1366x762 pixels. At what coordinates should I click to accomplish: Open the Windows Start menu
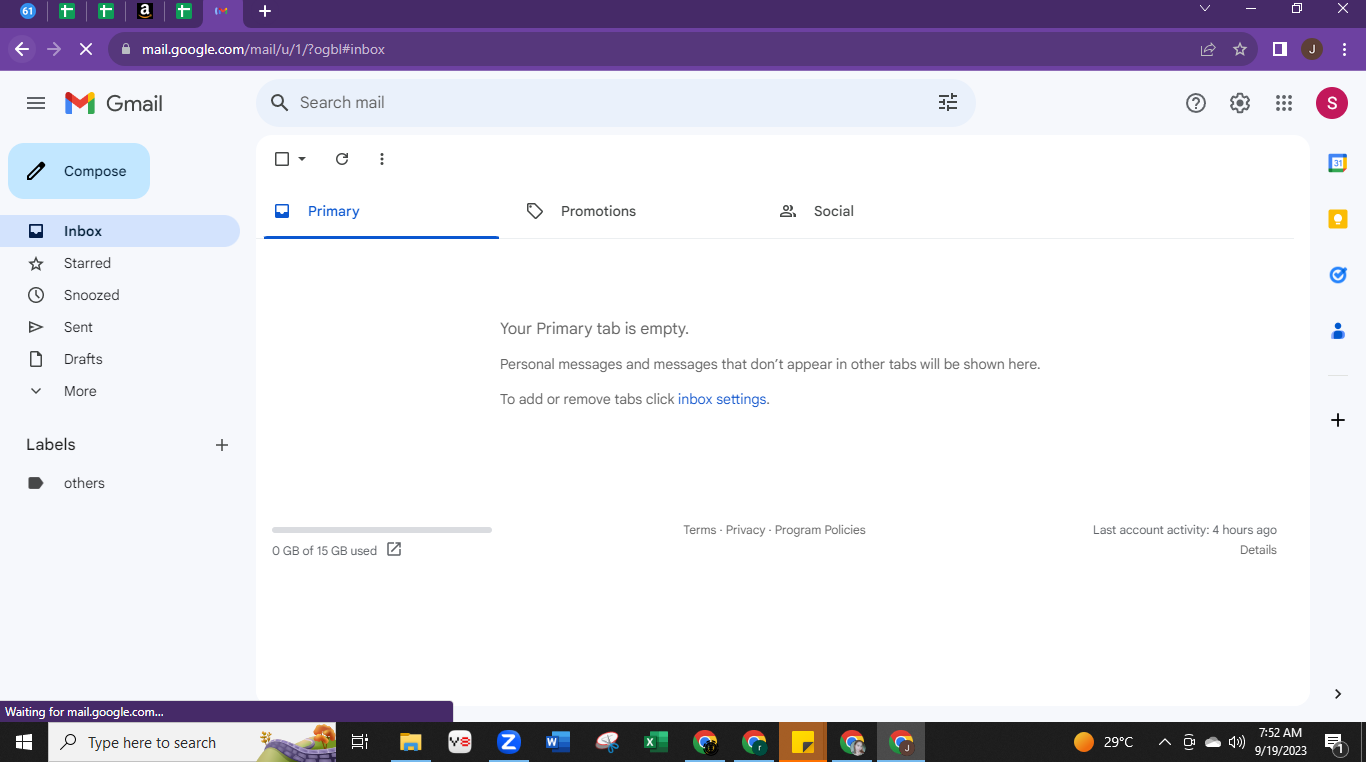(24, 742)
